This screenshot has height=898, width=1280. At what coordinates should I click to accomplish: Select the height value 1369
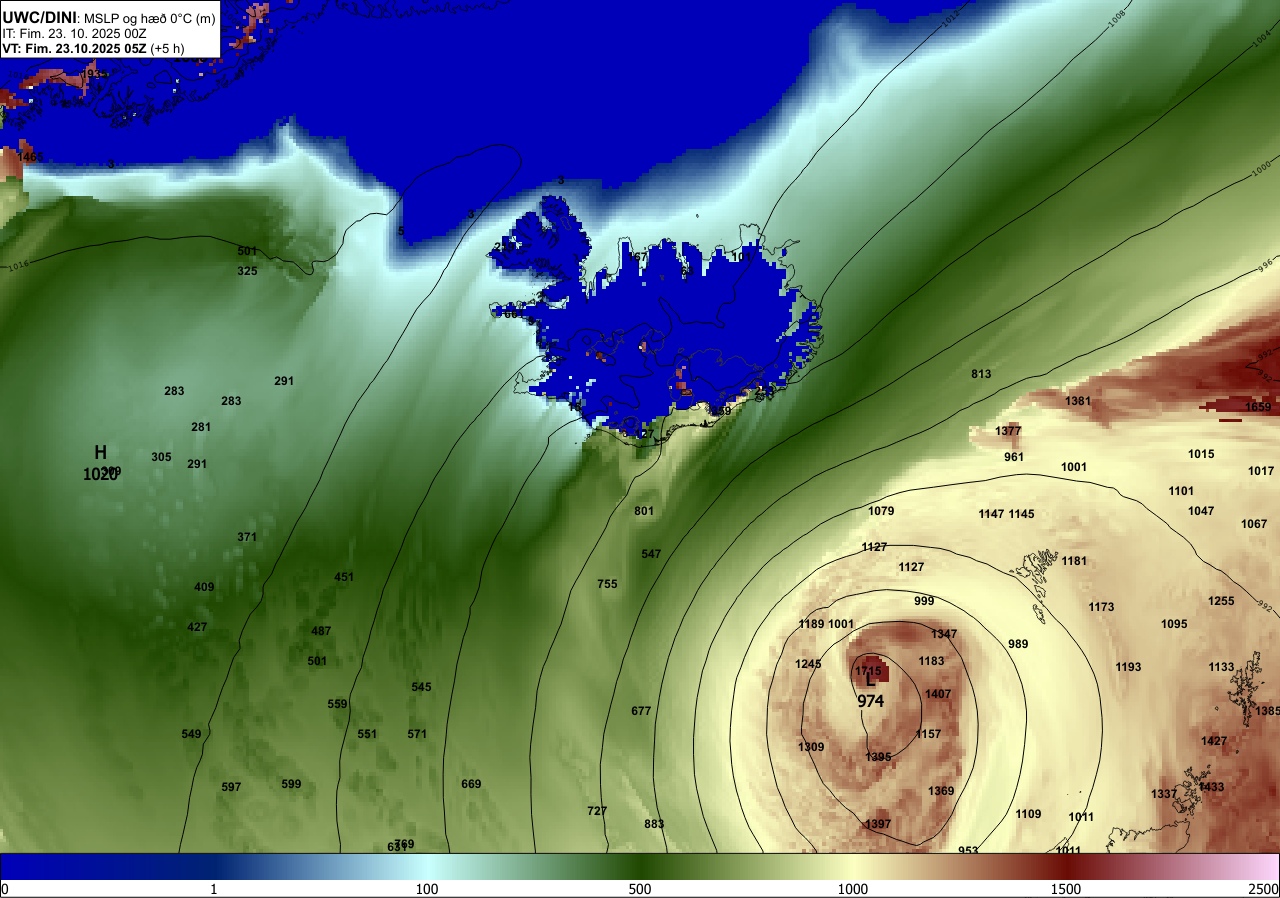[x=941, y=791]
